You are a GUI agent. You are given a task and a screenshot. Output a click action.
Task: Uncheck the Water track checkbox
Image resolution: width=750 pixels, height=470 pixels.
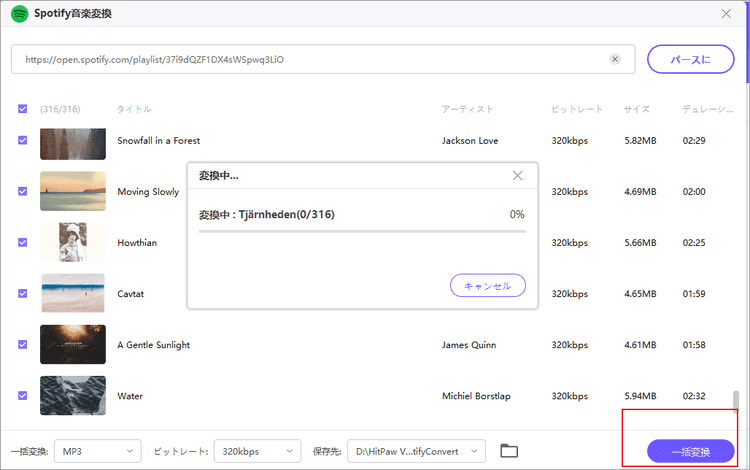tap(22, 395)
